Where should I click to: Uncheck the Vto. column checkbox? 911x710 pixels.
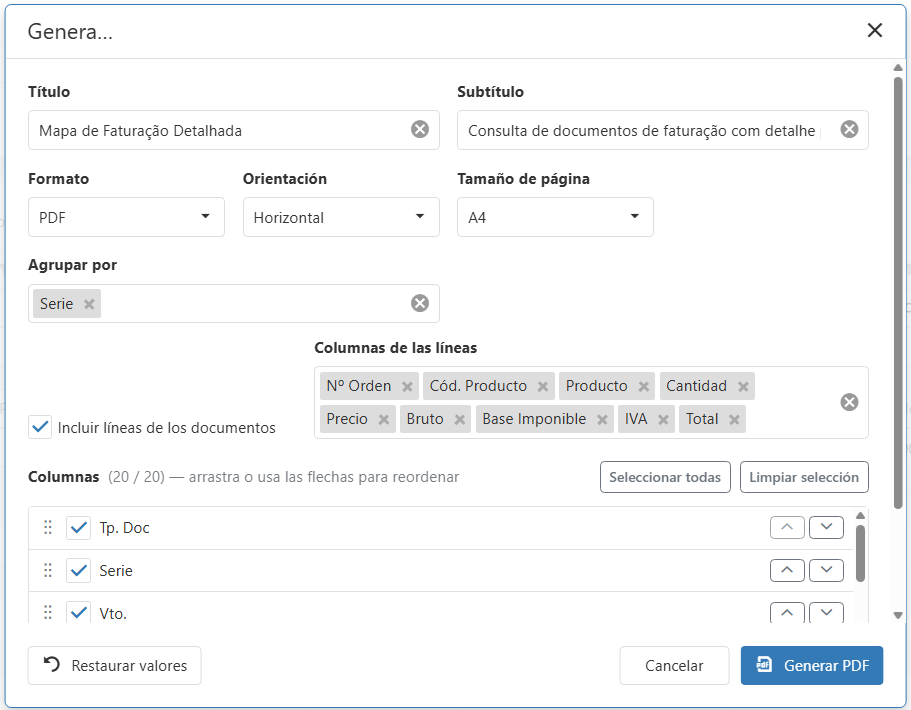click(x=78, y=612)
